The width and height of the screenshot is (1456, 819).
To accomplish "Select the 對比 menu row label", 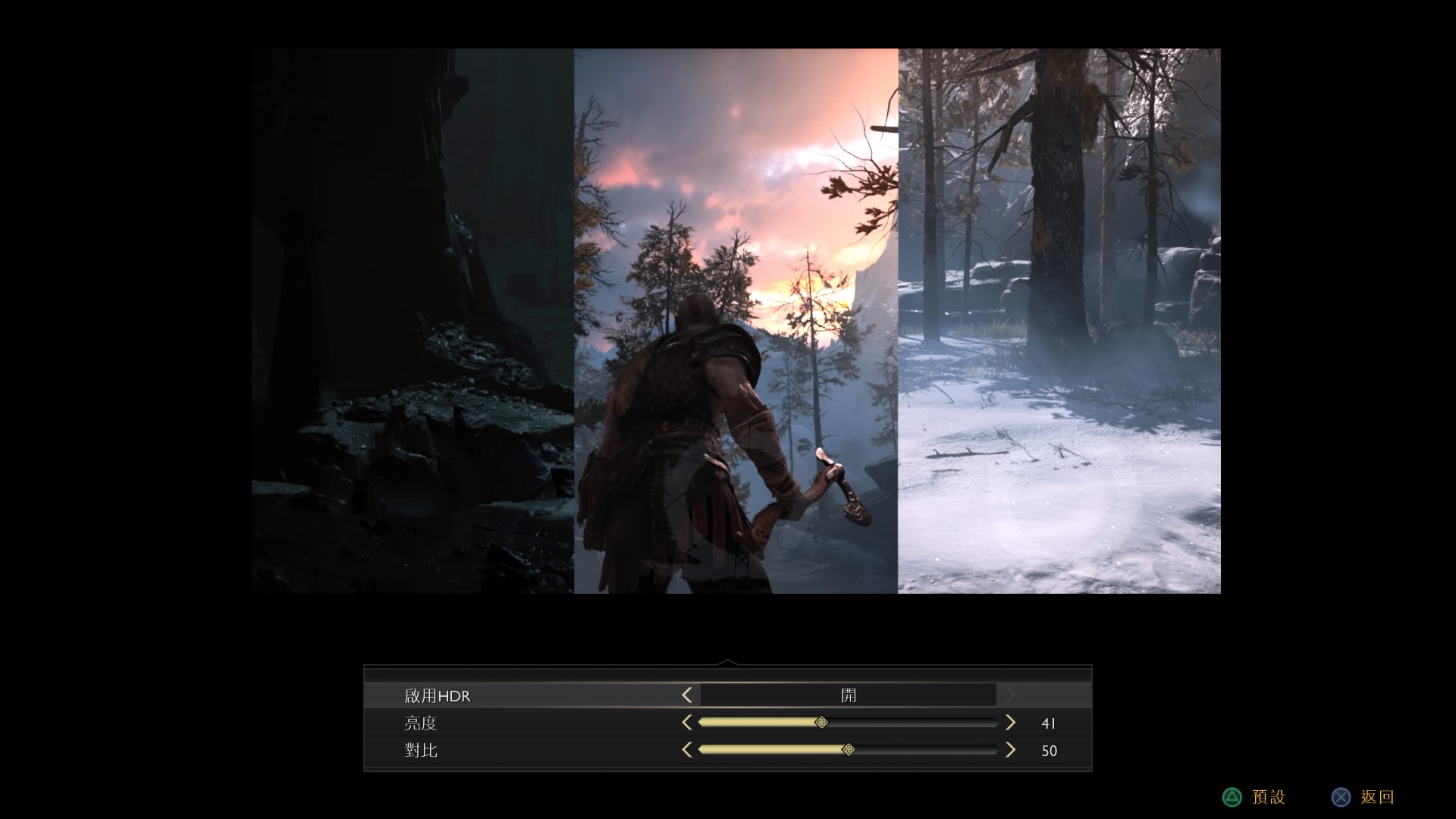I will [x=421, y=750].
